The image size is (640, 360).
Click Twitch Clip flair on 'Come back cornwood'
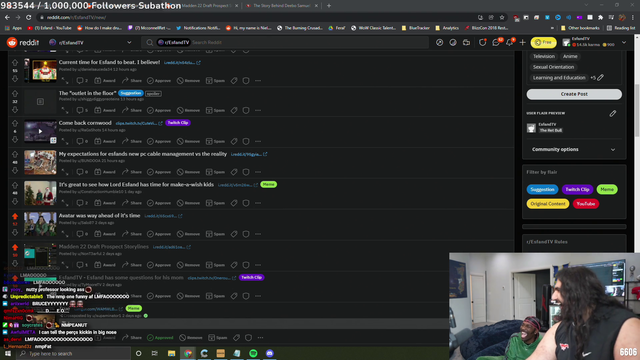click(x=178, y=123)
